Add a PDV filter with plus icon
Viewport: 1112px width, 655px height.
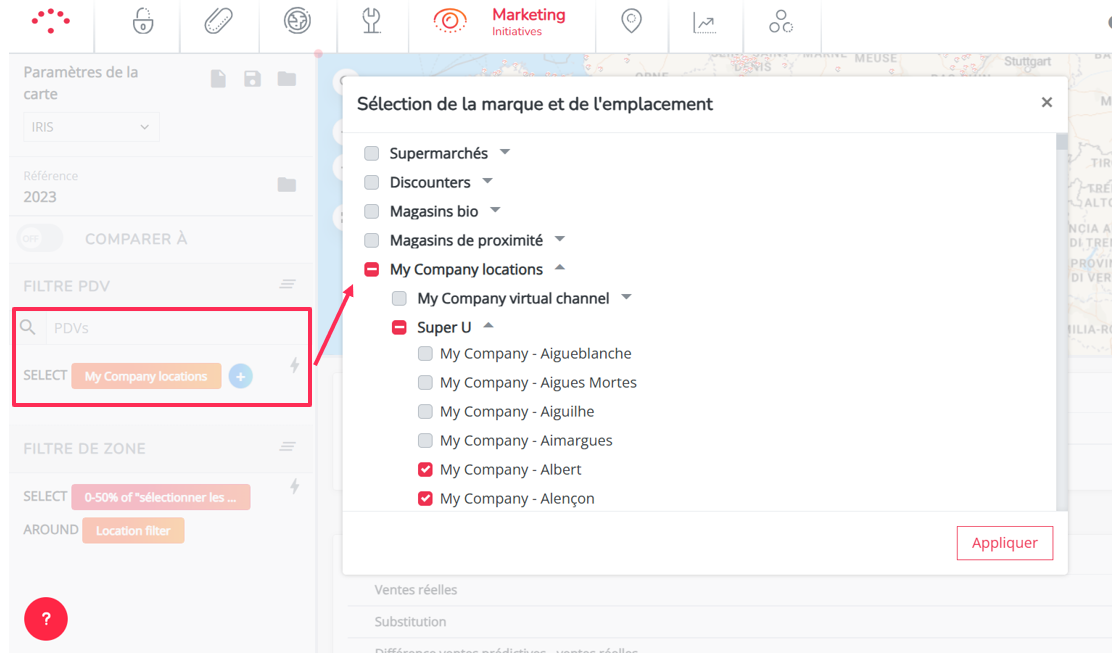tap(240, 376)
